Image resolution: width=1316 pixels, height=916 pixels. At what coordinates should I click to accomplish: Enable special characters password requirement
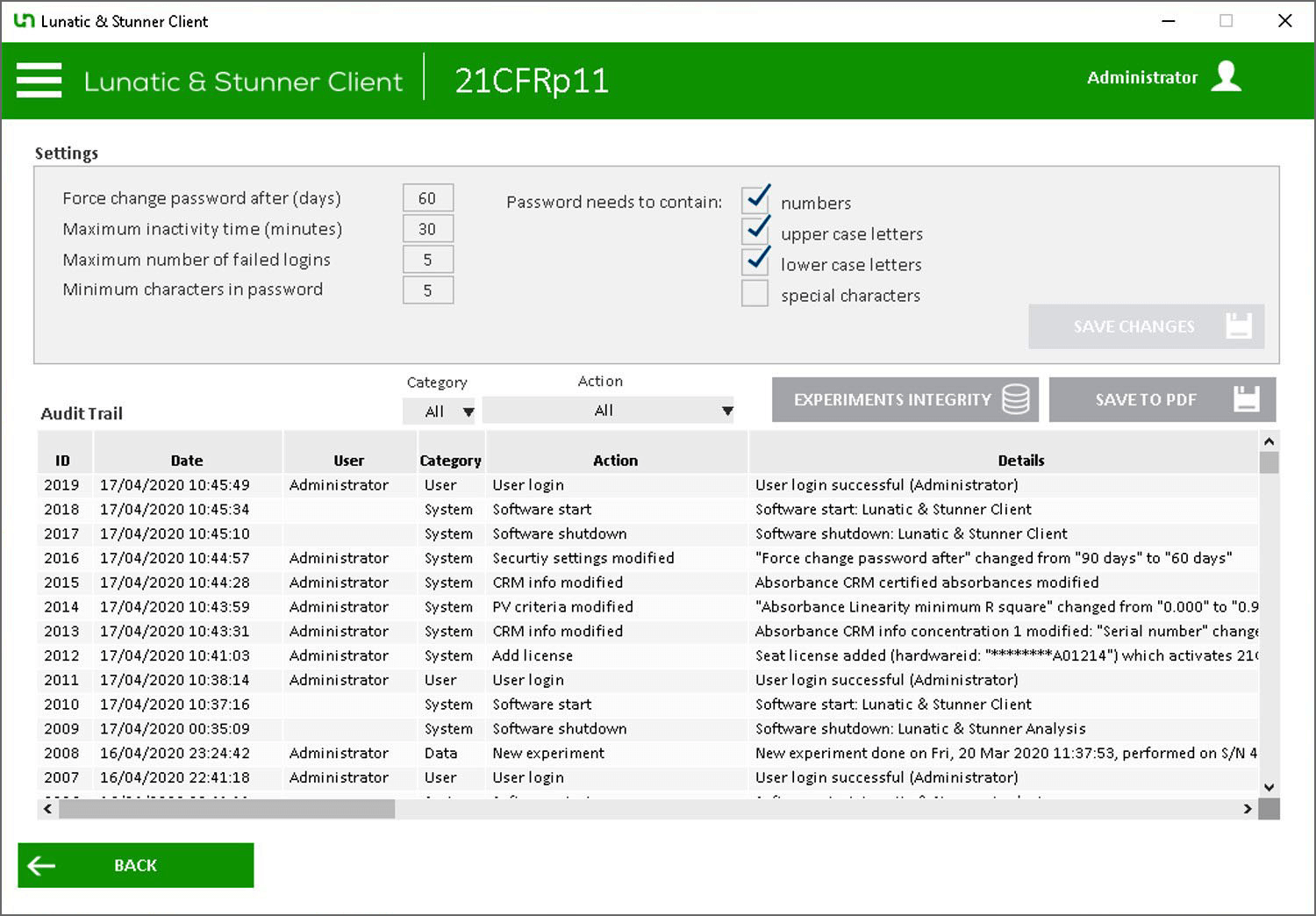(755, 293)
